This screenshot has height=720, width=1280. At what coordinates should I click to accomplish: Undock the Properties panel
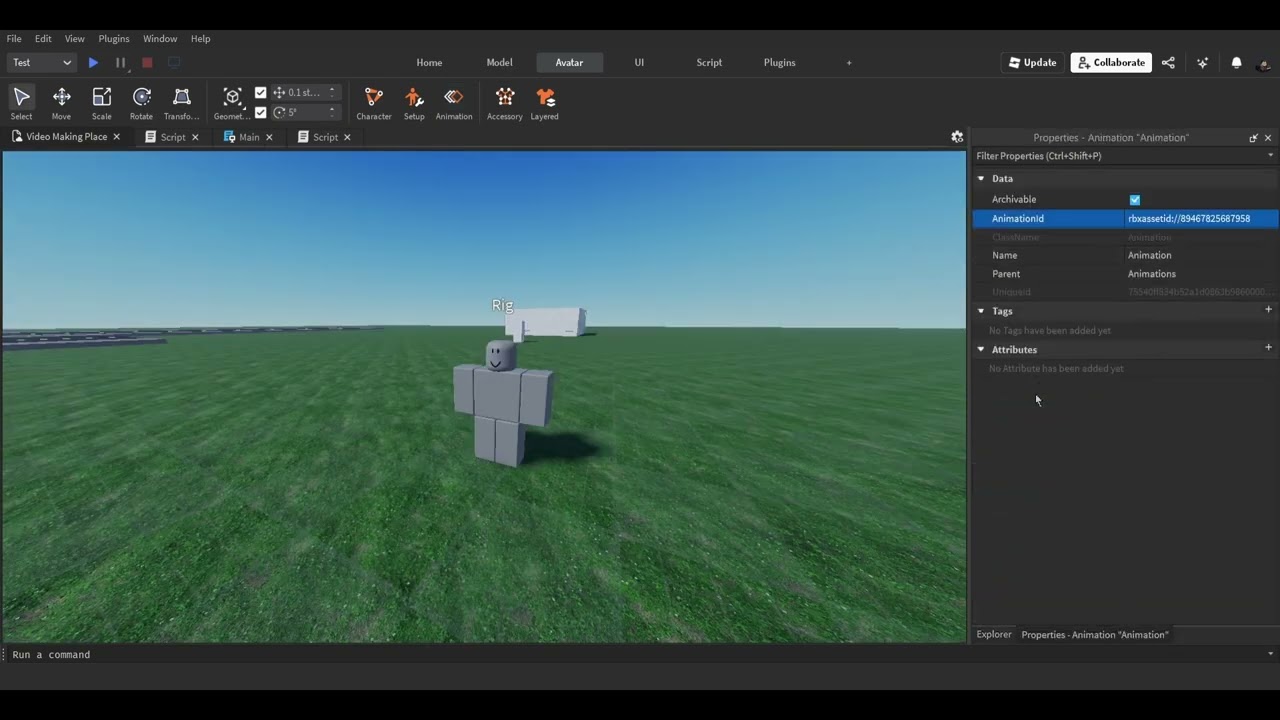click(x=1253, y=138)
